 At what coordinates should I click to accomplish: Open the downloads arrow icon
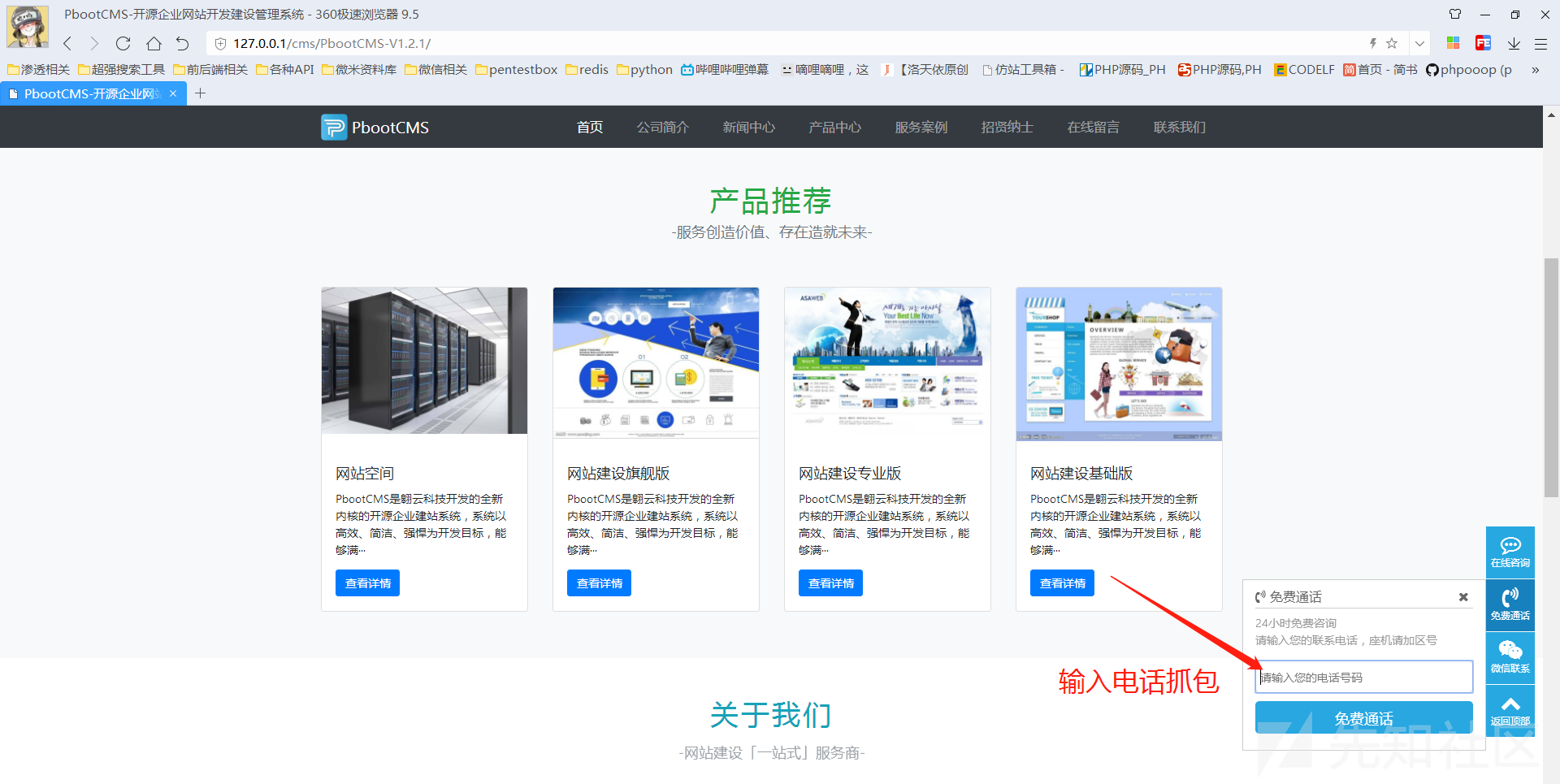[1514, 44]
